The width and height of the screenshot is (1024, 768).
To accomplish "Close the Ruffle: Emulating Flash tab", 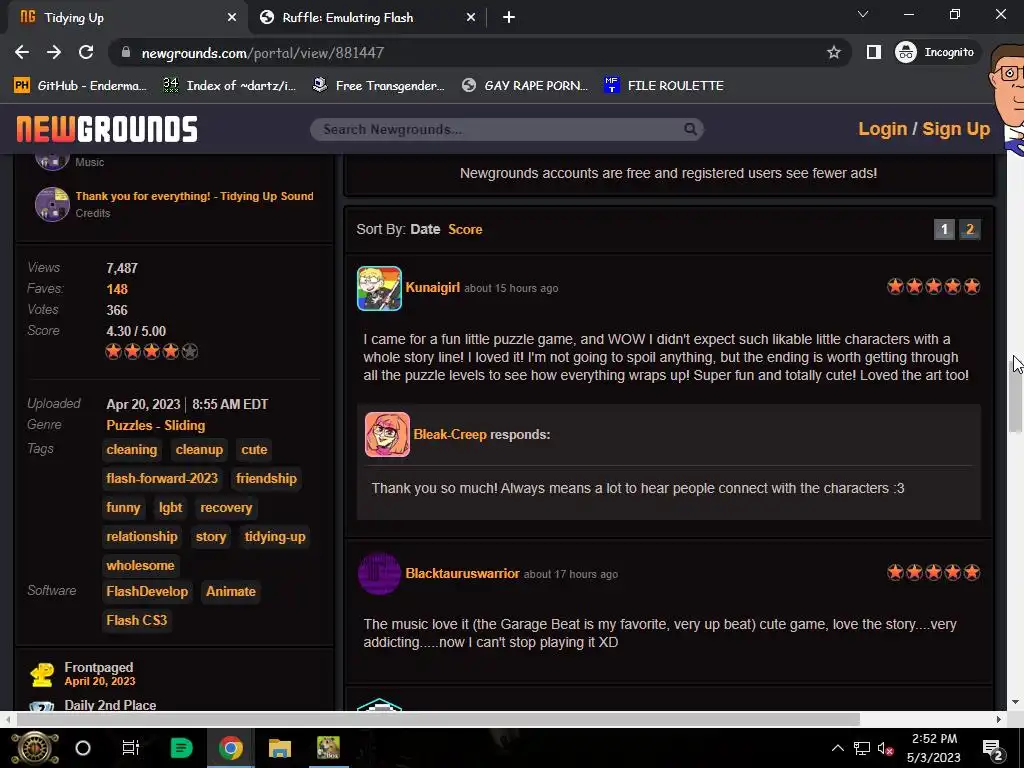I will [471, 18].
